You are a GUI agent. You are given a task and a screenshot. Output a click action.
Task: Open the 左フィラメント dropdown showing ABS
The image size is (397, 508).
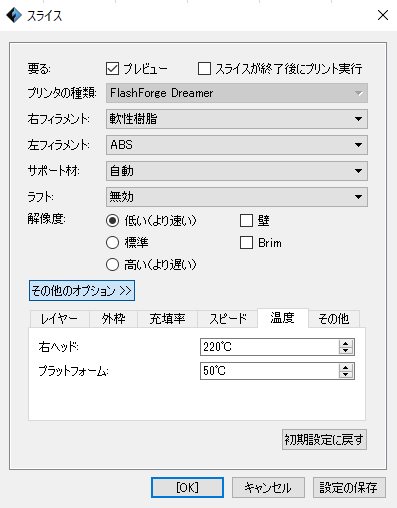point(237,145)
